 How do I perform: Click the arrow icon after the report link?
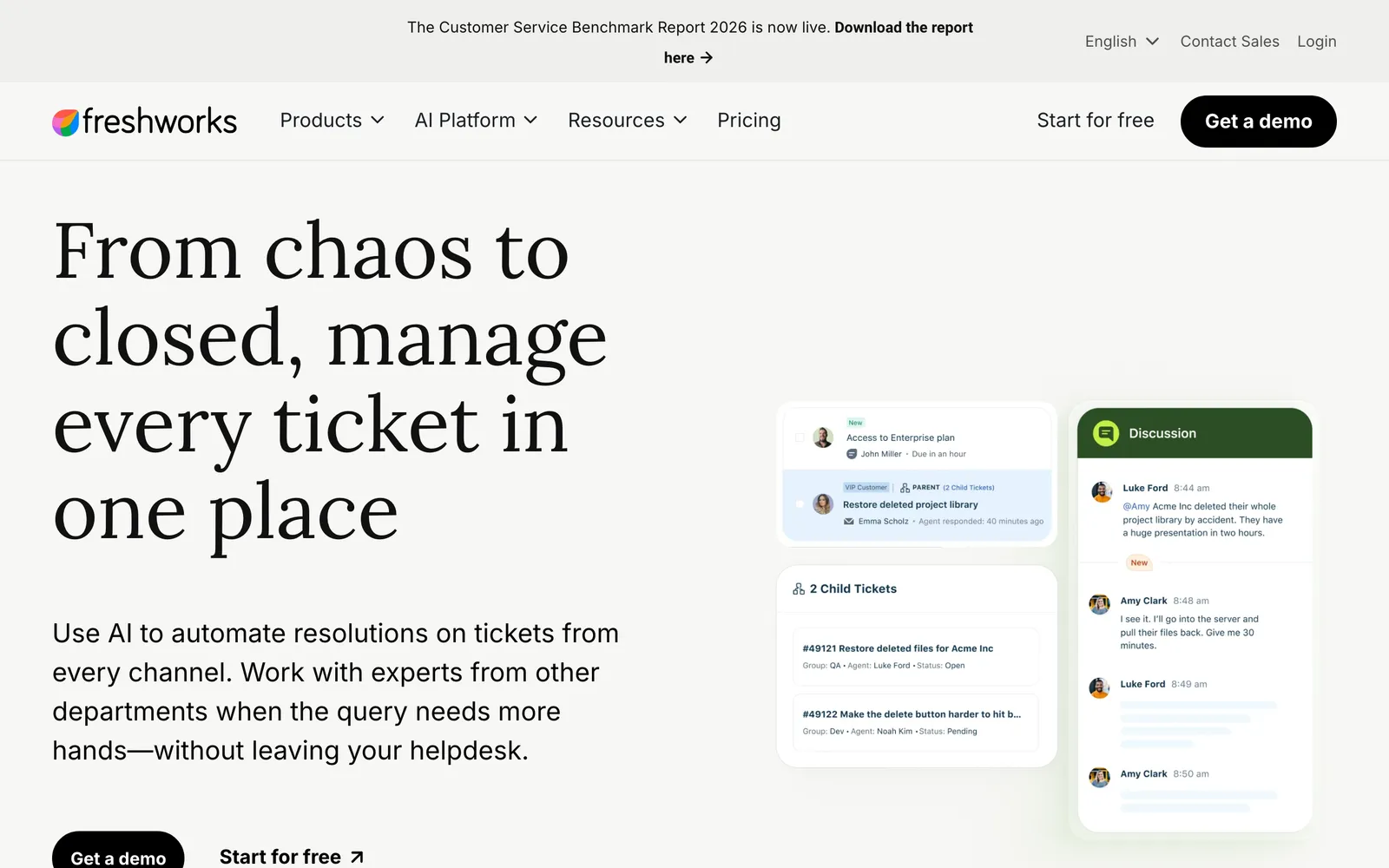pyautogui.click(x=707, y=57)
